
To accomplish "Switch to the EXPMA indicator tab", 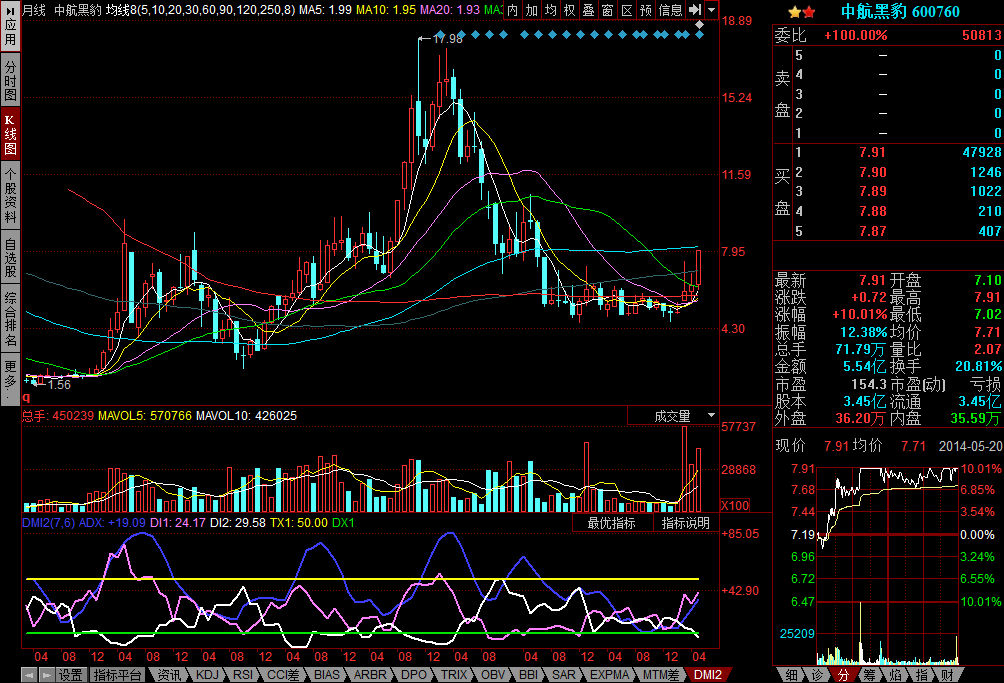I will coord(610,675).
